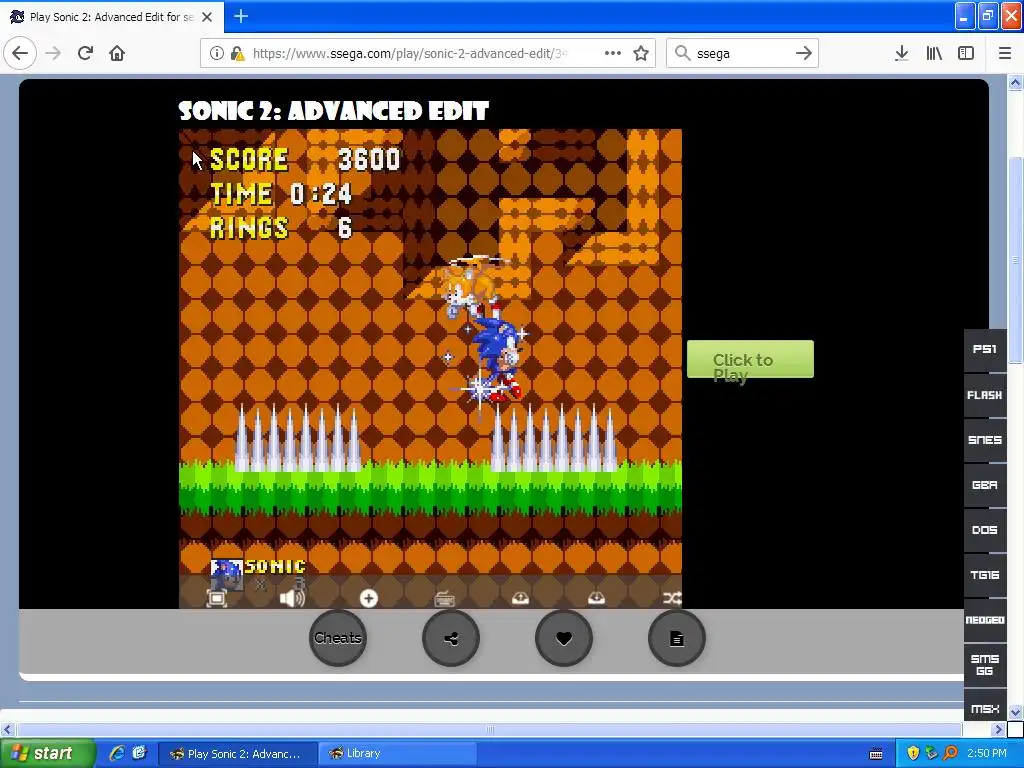Open the MSX category tab
Image resolution: width=1024 pixels, height=768 pixels.
985,707
